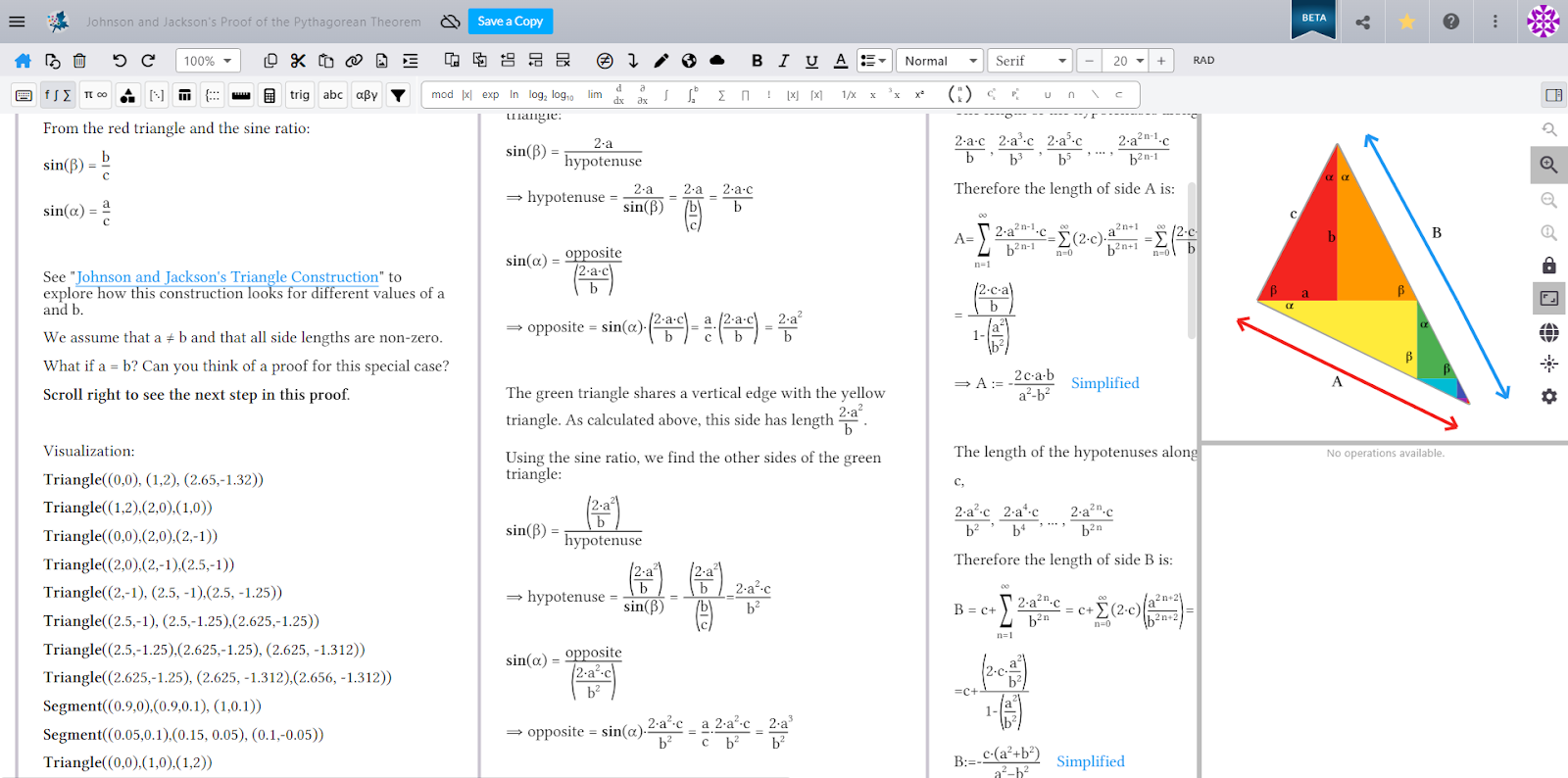This screenshot has width=1568, height=778.
Task: Toggle the f ∫ Σ functions palette
Action: 58,95
